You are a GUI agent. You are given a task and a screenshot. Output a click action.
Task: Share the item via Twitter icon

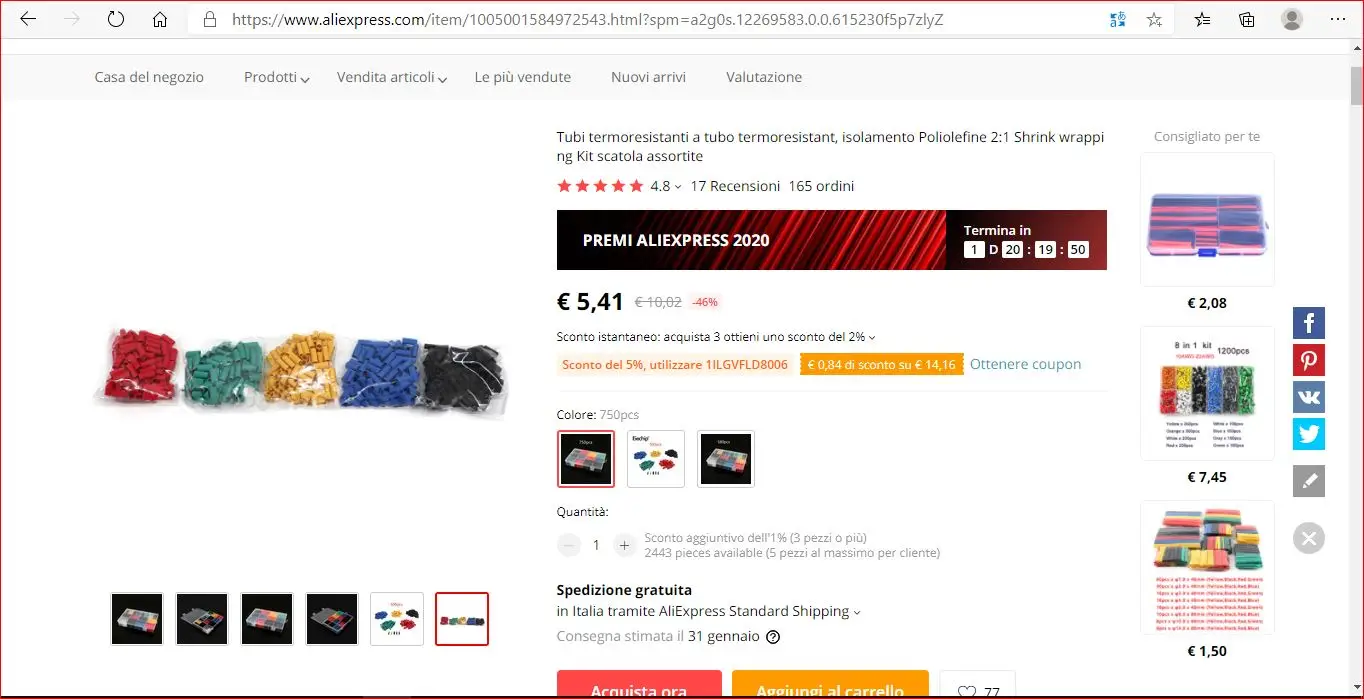(x=1308, y=434)
